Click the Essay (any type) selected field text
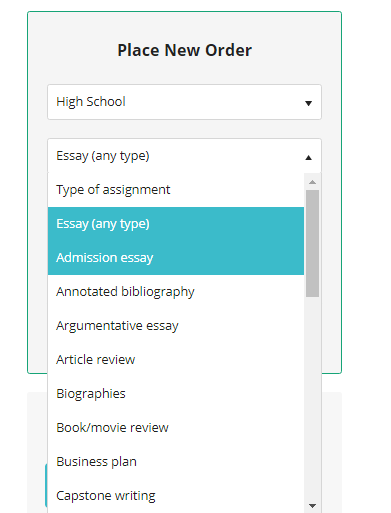Viewport: 391px width, 513px height. [103, 156]
